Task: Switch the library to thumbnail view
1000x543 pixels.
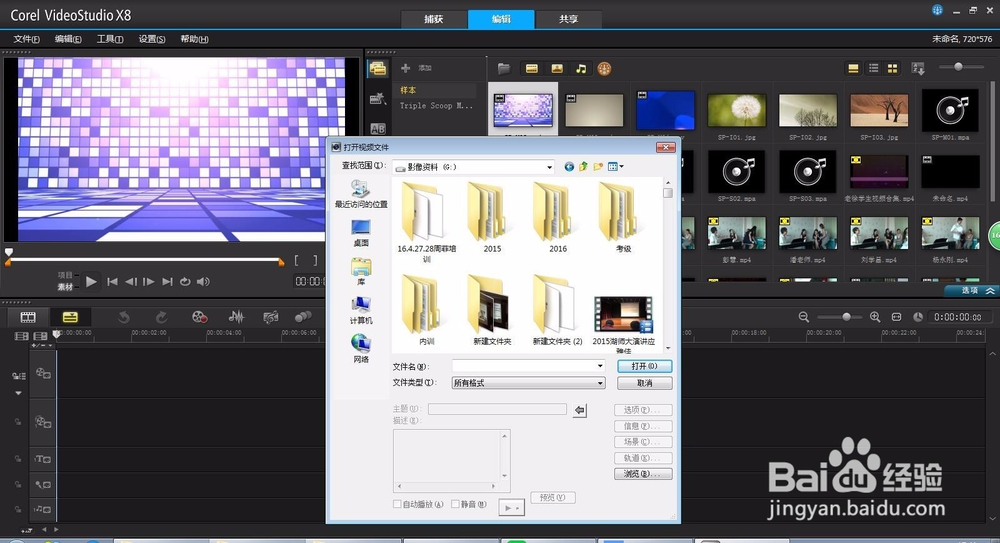Action: pyautogui.click(x=892, y=68)
